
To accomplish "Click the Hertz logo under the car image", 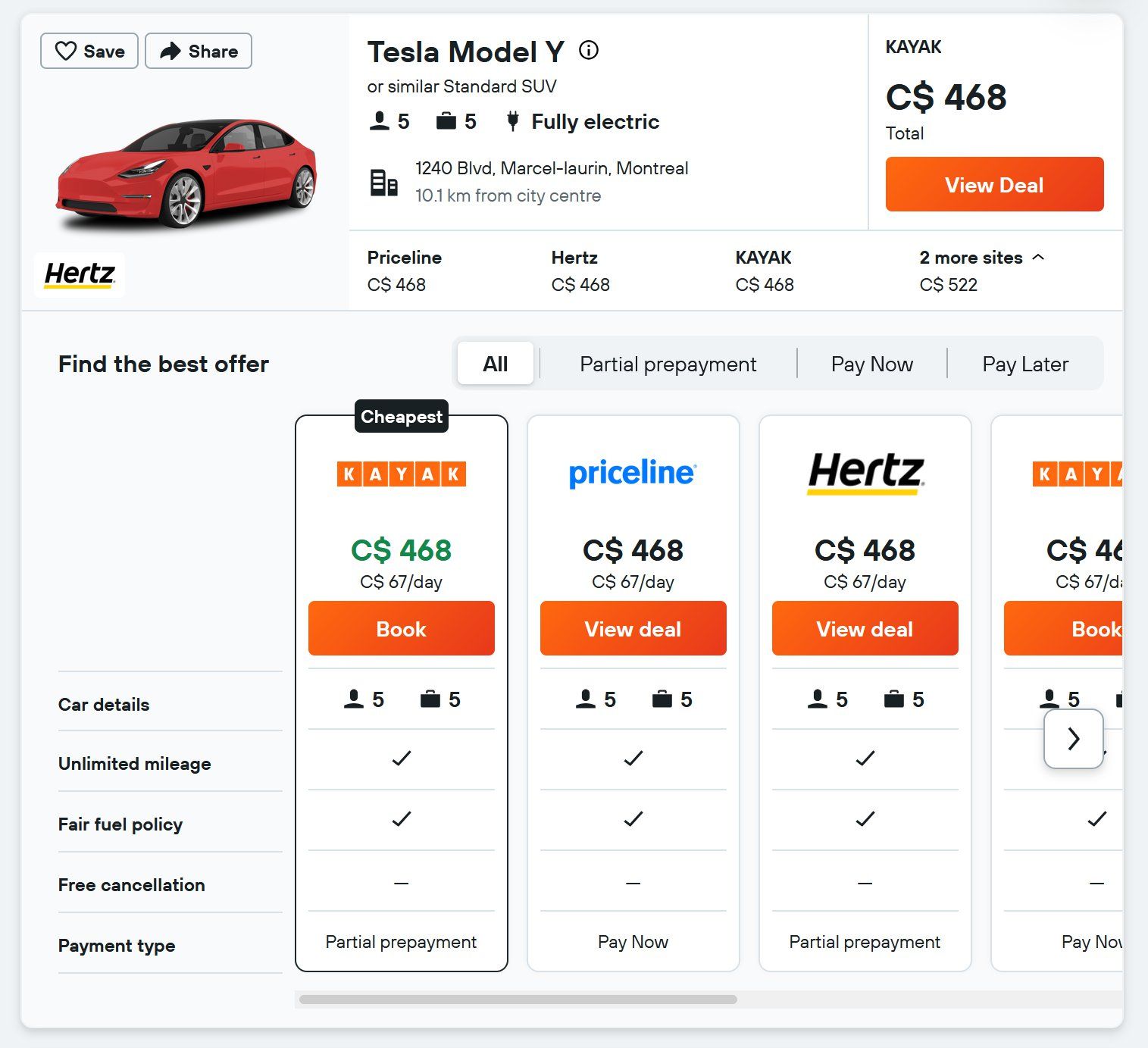I will click(80, 274).
